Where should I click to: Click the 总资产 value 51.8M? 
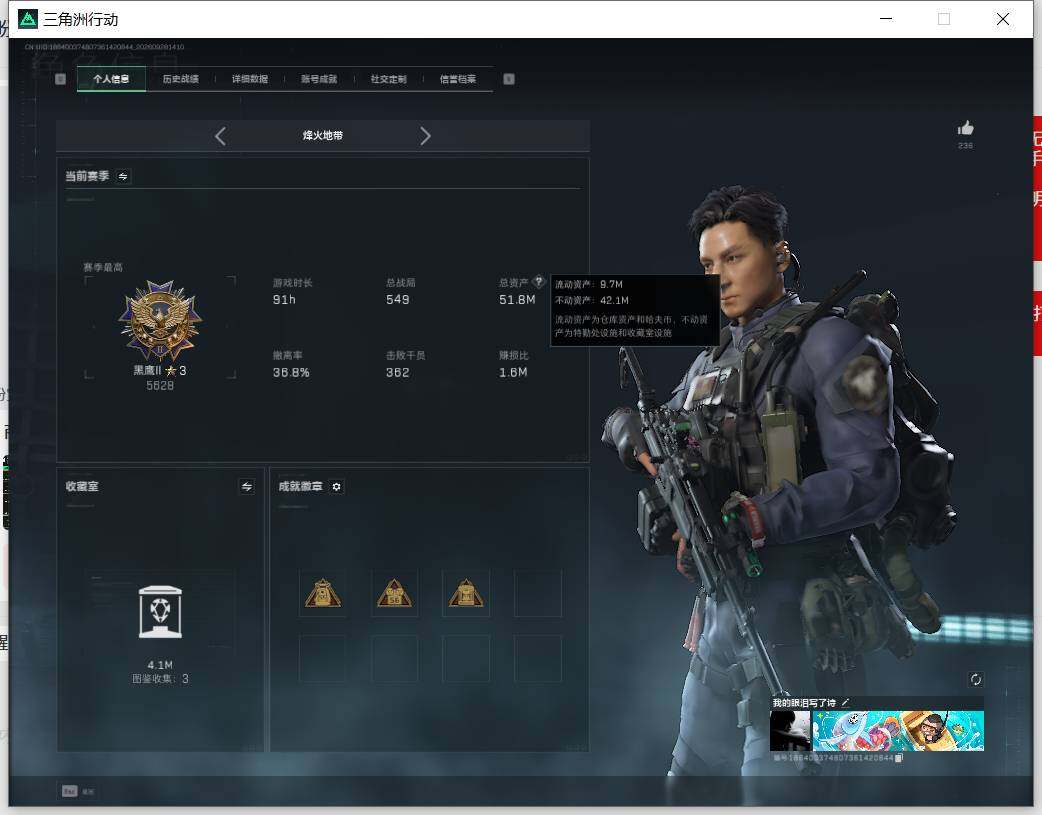tap(517, 300)
